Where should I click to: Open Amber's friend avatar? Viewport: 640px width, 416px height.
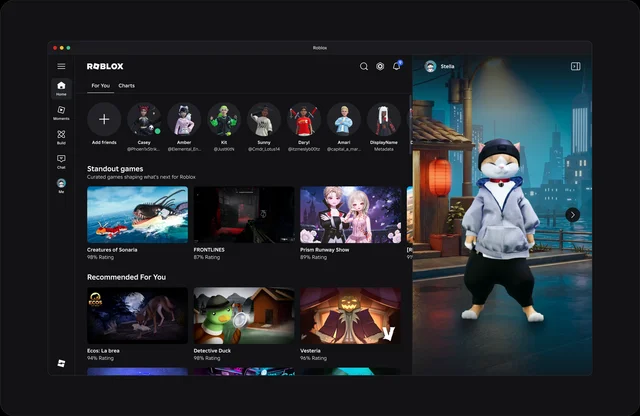184,119
